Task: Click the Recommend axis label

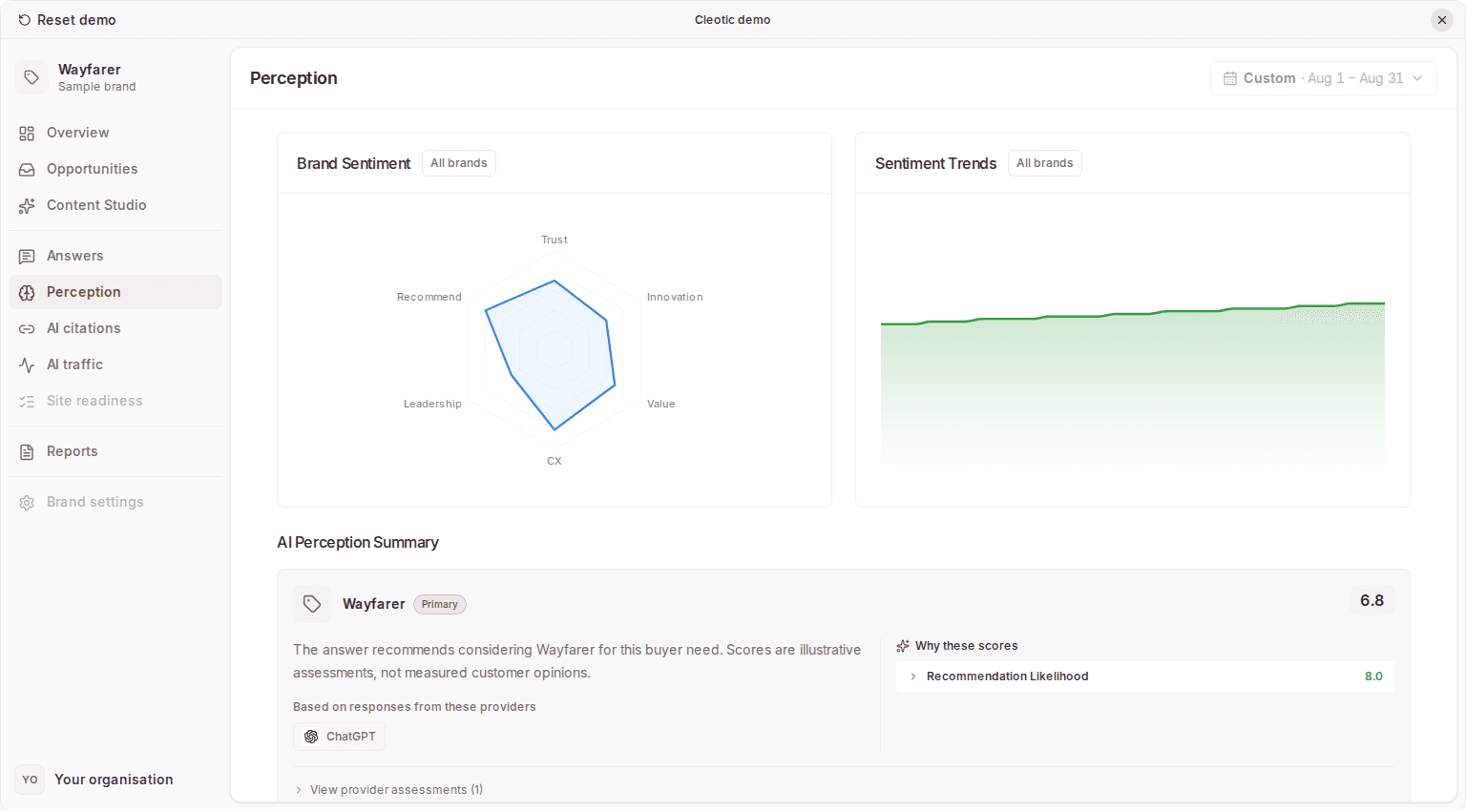Action: [429, 298]
